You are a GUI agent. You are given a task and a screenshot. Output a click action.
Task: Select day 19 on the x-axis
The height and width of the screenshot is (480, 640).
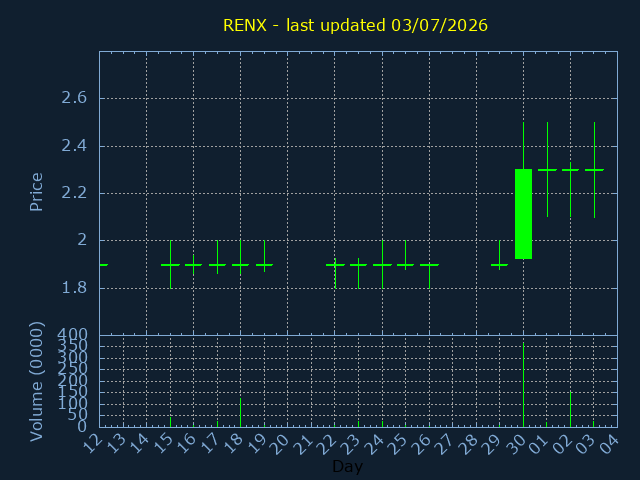tap(260, 444)
